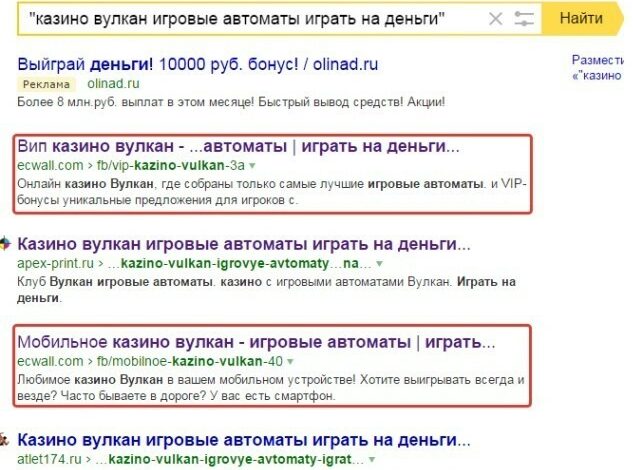Click the Разместить ad placement link on the right
Screen dimensions: 633x470
click(x=598, y=67)
